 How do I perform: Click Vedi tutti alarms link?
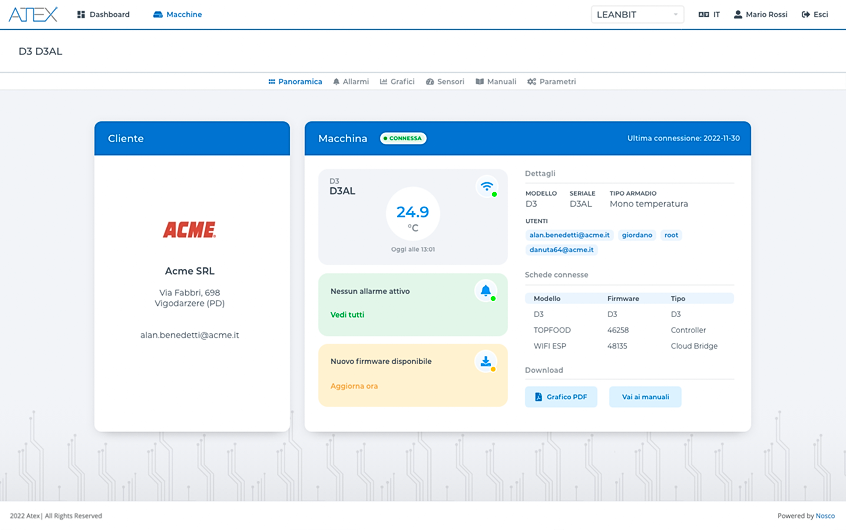pos(347,315)
